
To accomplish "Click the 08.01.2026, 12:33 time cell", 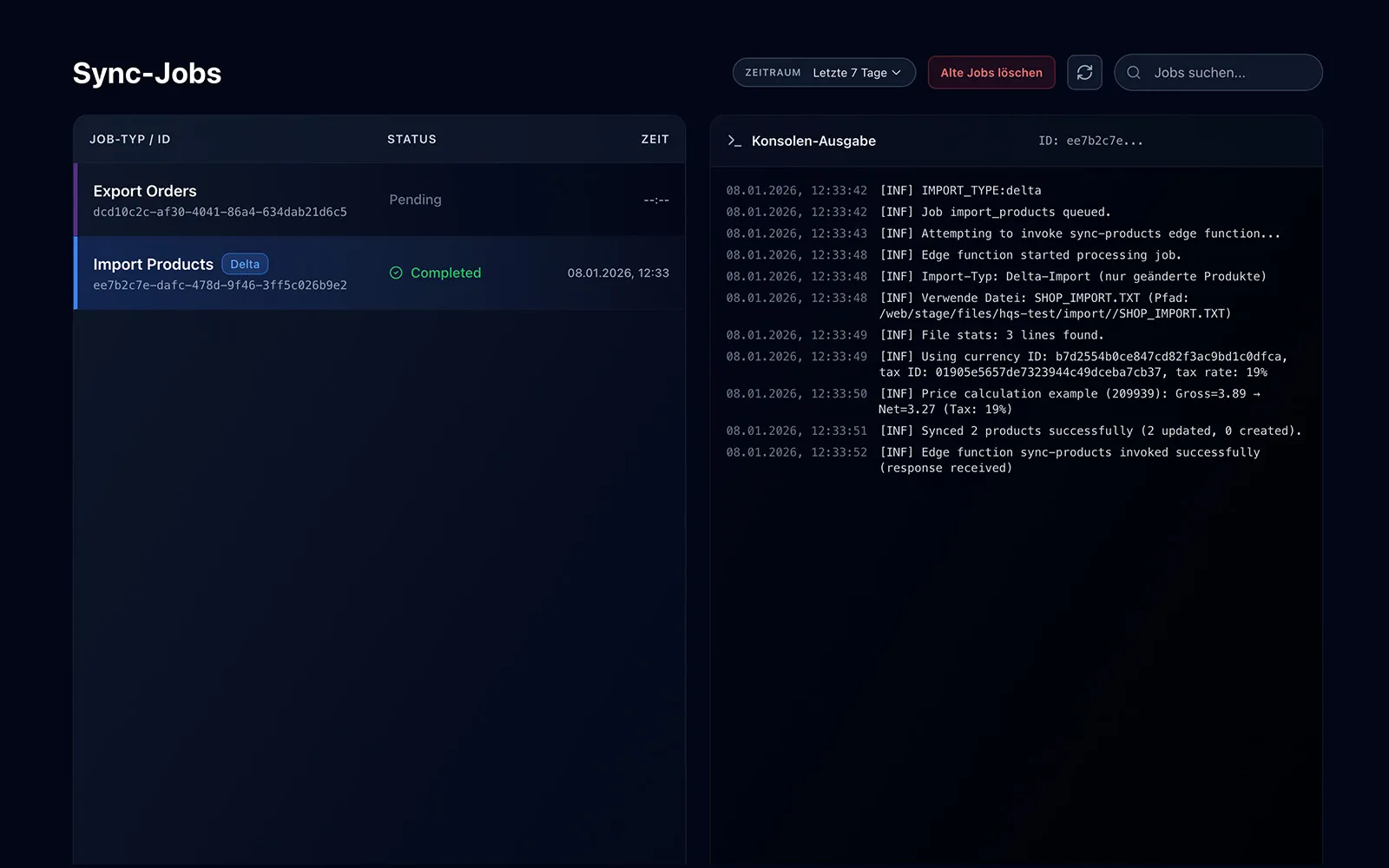I will (x=618, y=273).
